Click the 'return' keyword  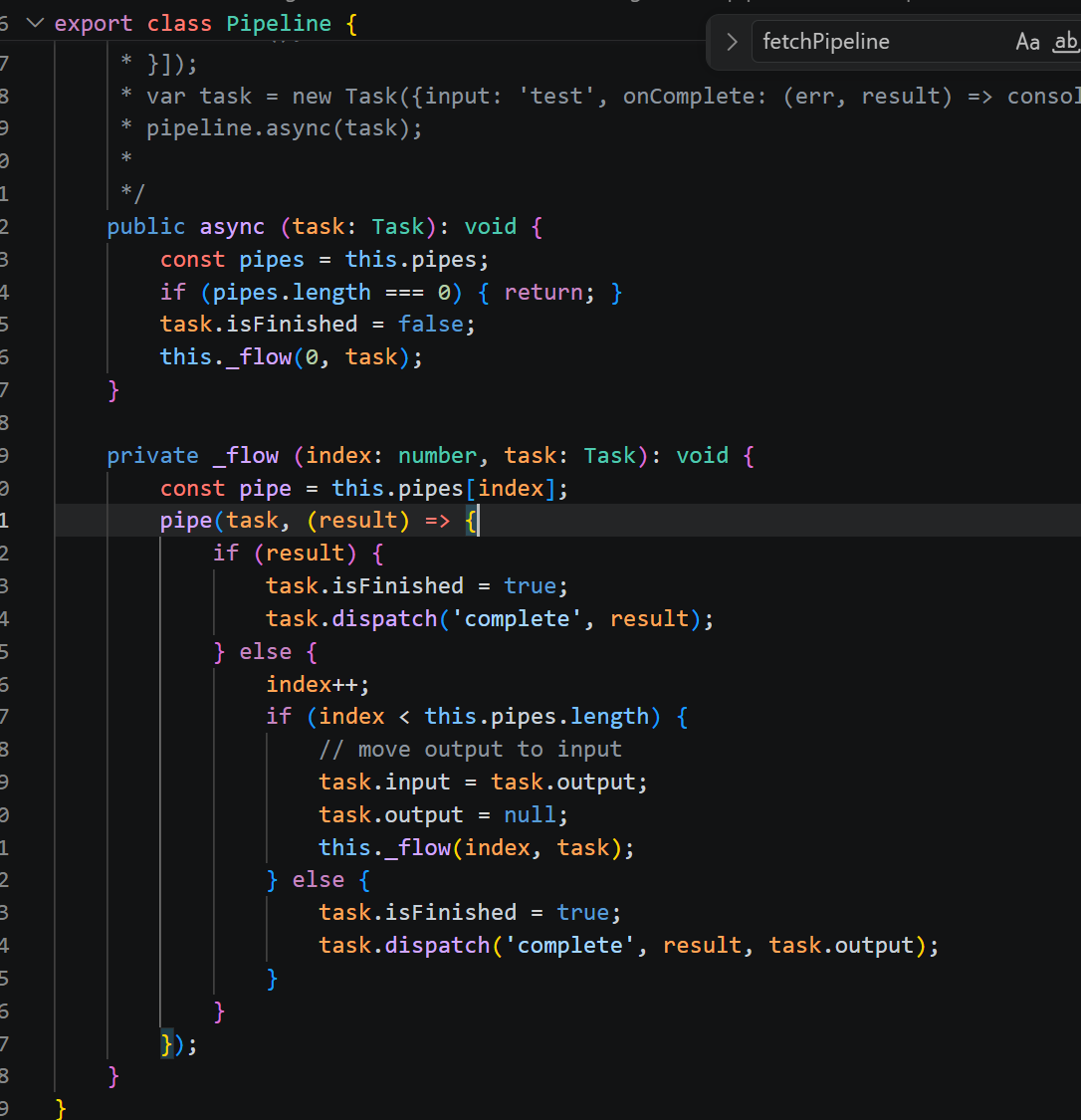[x=543, y=292]
